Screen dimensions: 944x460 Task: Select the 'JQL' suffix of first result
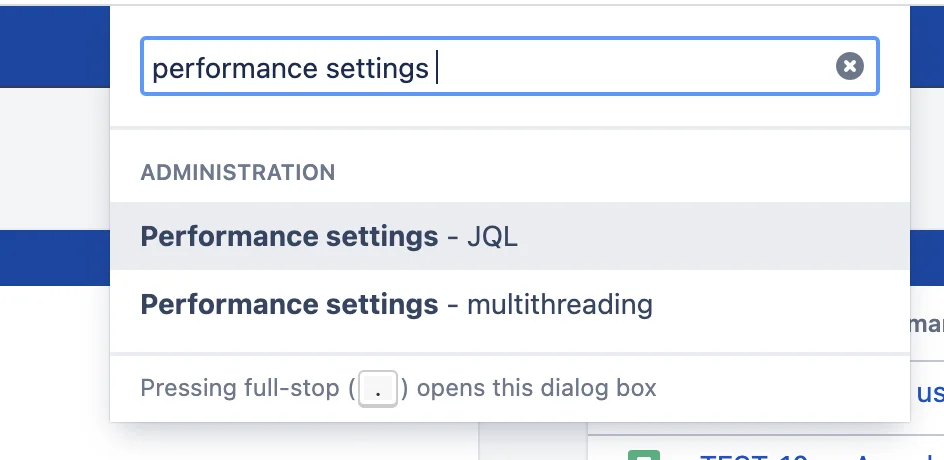coord(492,237)
